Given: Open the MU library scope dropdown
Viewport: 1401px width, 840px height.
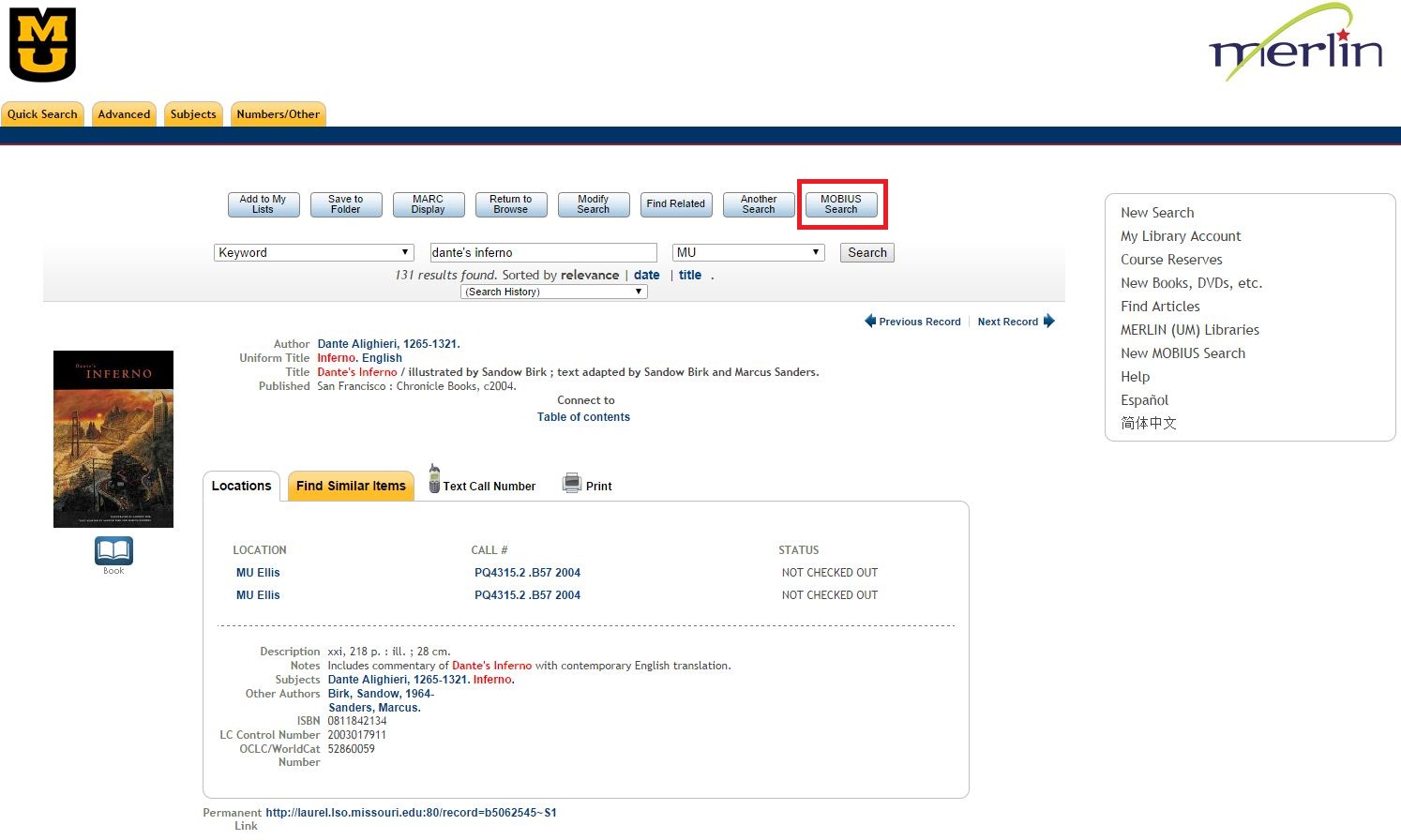Looking at the screenshot, I should (x=748, y=252).
